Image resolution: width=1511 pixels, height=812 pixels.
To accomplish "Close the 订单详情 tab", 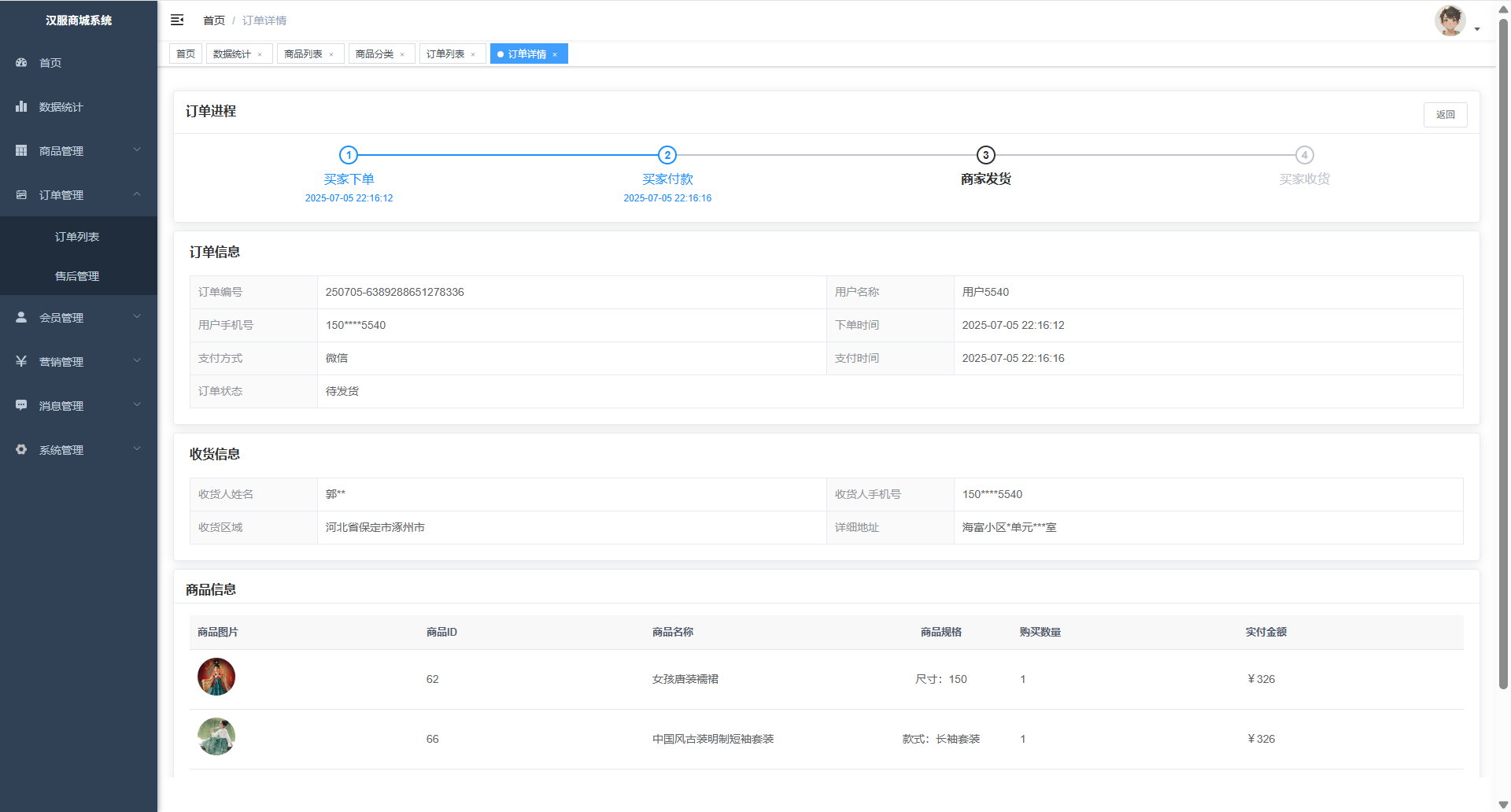I will (x=555, y=54).
